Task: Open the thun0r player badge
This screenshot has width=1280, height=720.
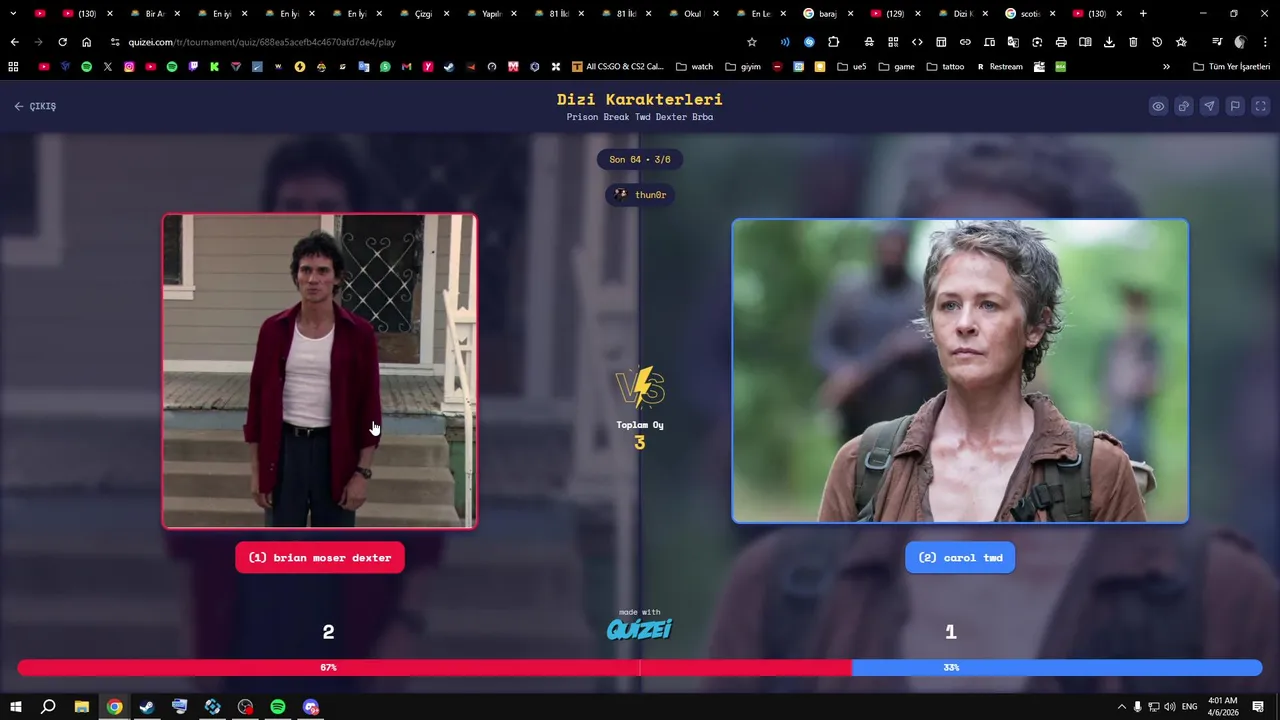Action: tap(640, 195)
